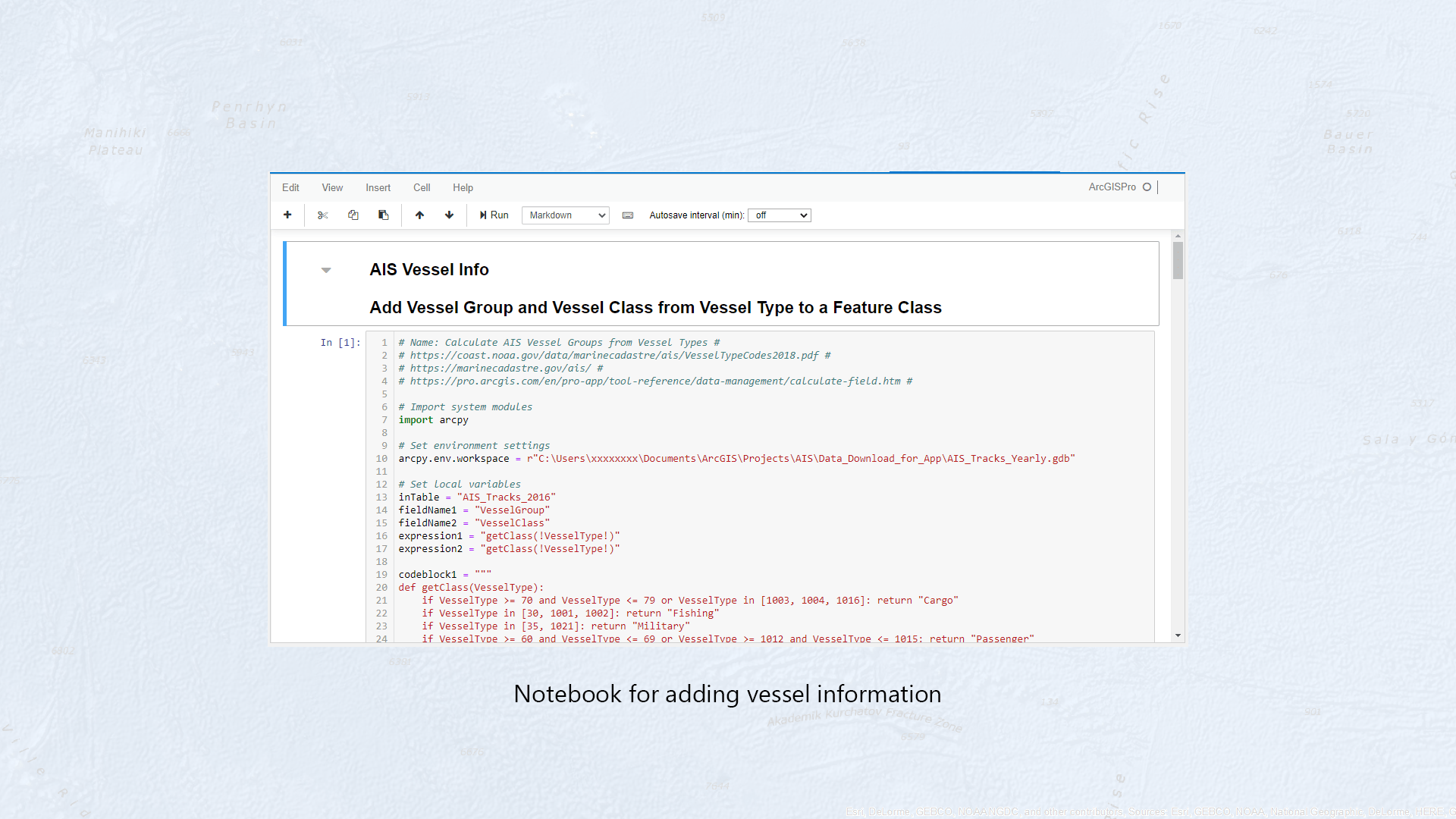Open the command palette keyboard icon
The height and width of the screenshot is (819, 1456).
pyautogui.click(x=628, y=215)
